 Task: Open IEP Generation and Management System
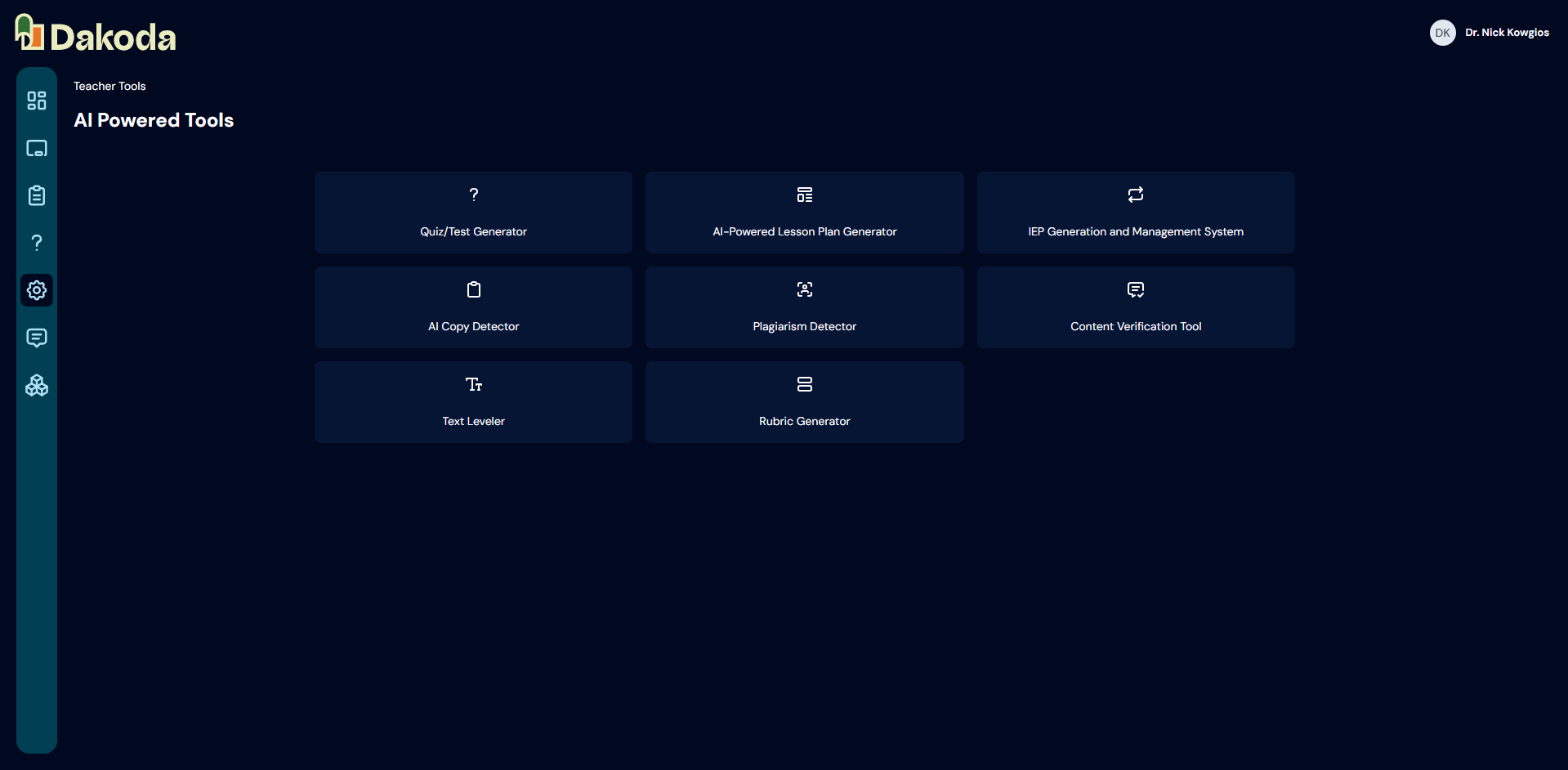(1136, 213)
